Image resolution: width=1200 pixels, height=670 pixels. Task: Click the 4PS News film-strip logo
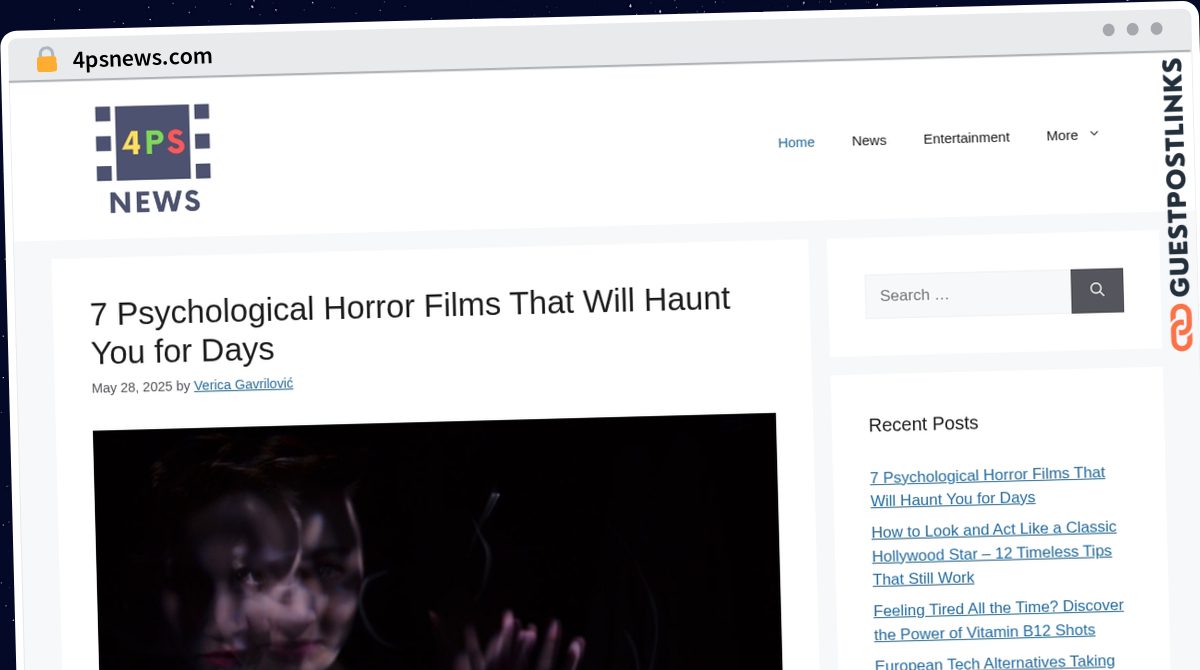click(x=153, y=158)
